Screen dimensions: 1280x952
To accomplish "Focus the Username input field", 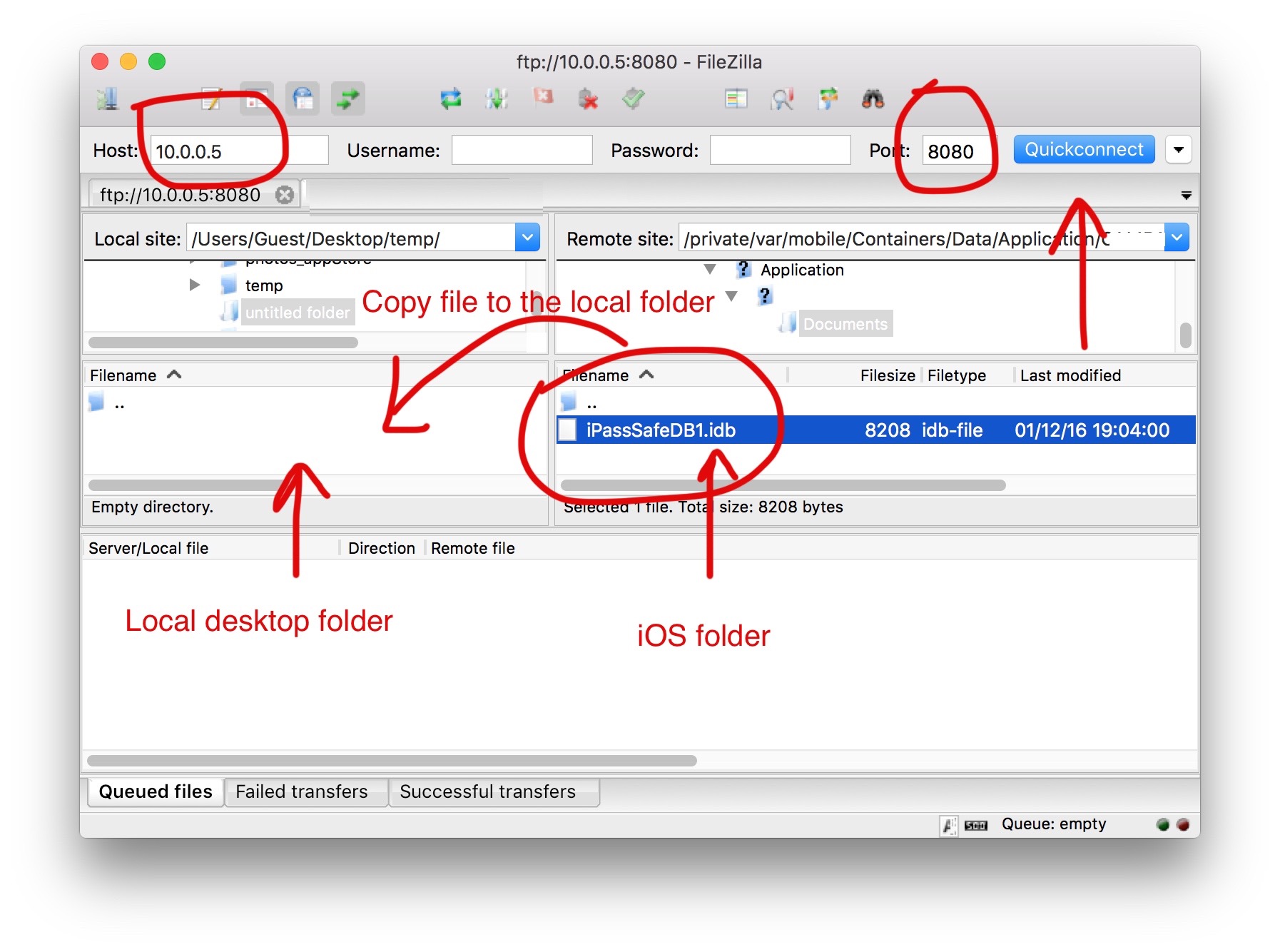I will click(522, 151).
